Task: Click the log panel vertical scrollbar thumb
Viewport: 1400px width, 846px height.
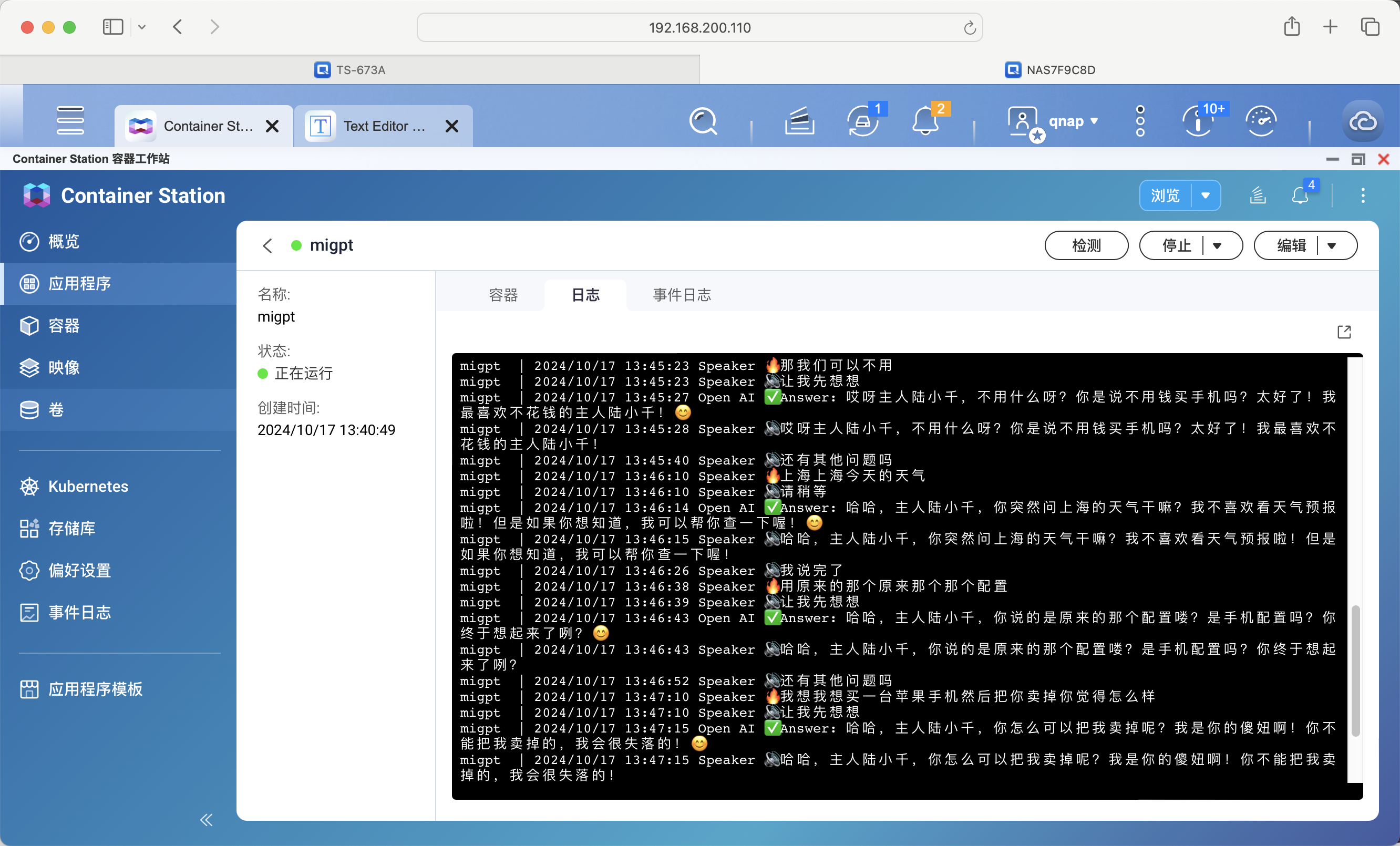Action: pos(1355,670)
